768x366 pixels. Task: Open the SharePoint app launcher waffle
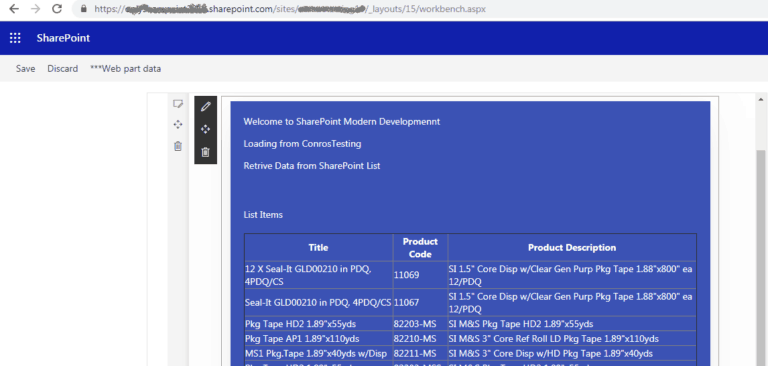click(15, 38)
